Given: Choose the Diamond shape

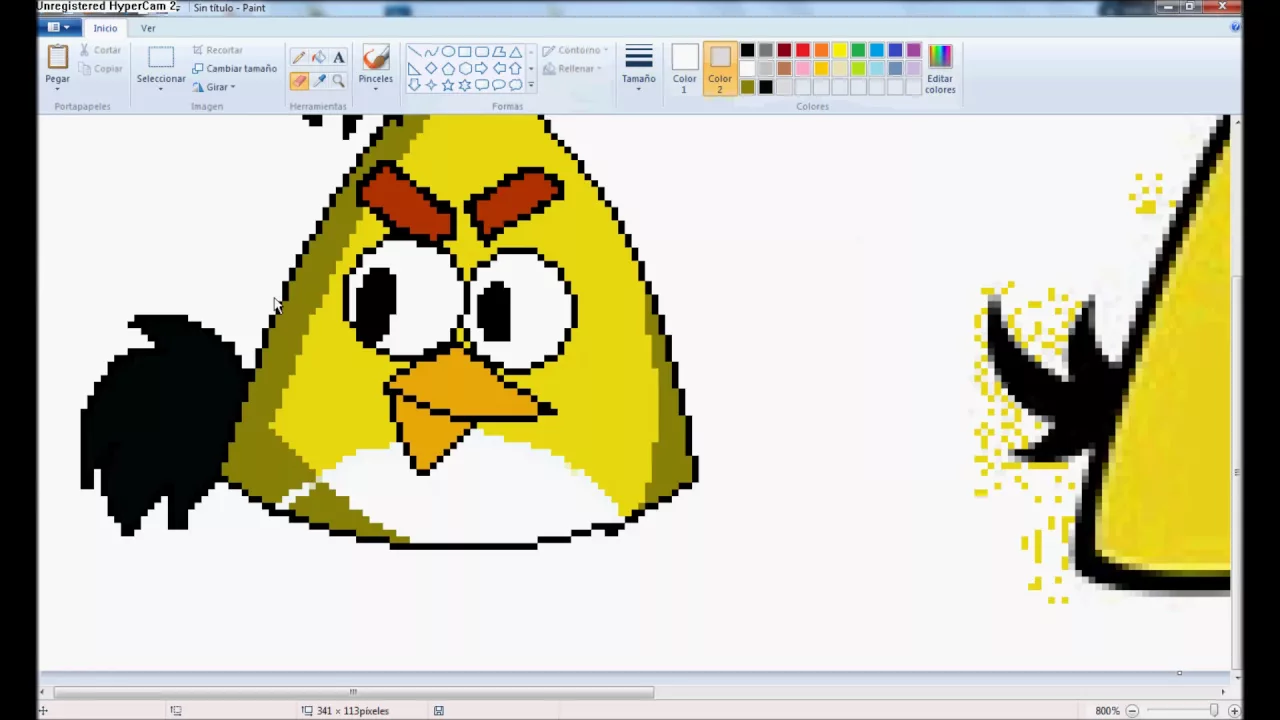Looking at the screenshot, I should tap(431, 69).
